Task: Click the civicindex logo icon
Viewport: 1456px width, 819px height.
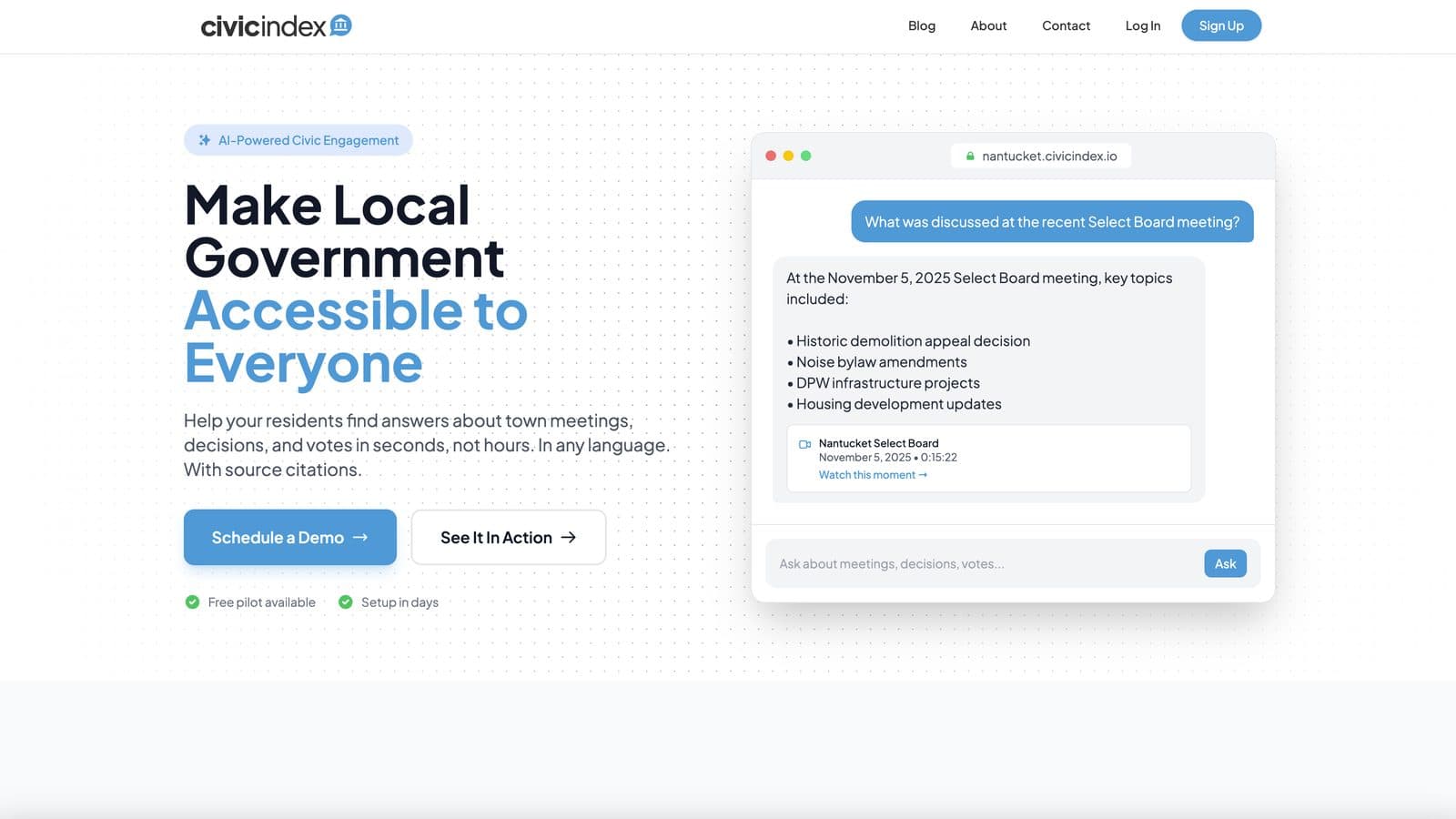Action: coord(341,25)
